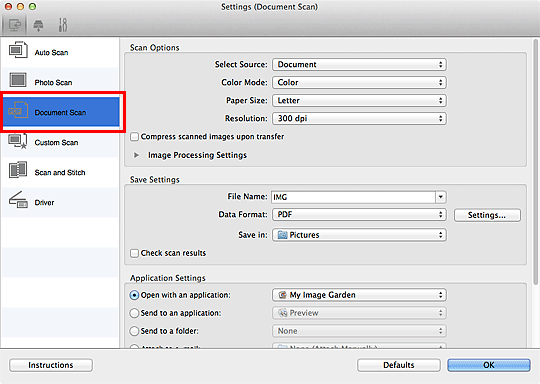Viewport: 540px width, 384px height.
Task: Click the Image Processing Settings label
Action: coord(197,155)
